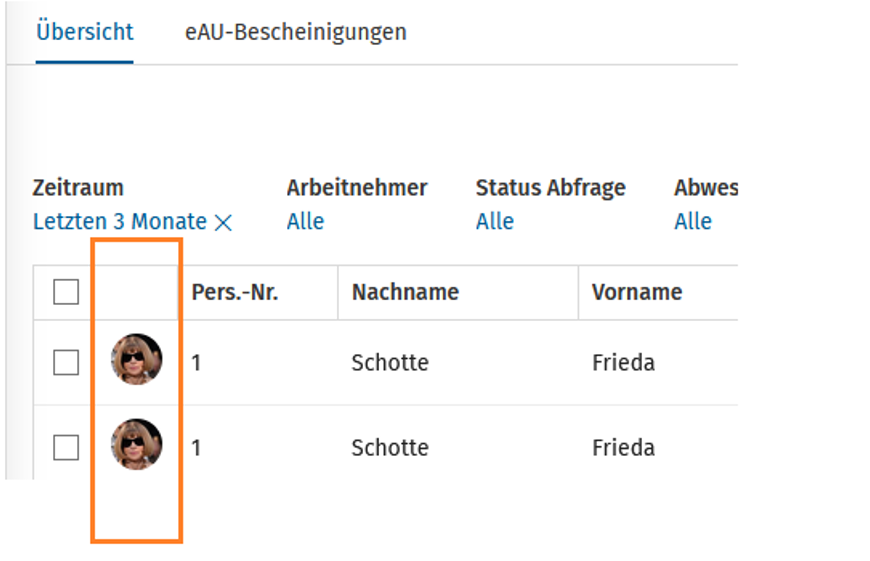Sort by the Vorname column header

(637, 292)
